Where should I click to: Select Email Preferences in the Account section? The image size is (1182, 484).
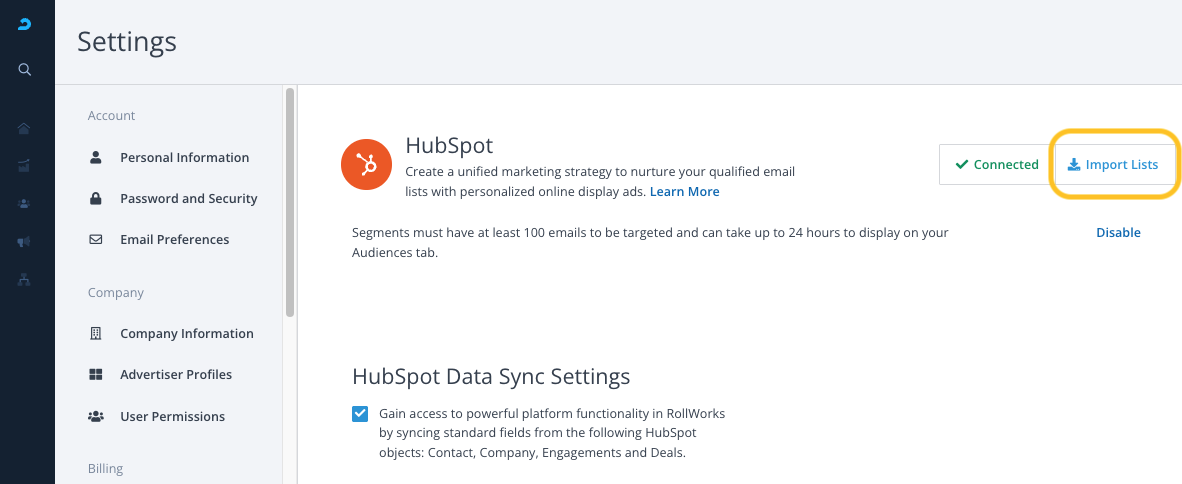[174, 239]
